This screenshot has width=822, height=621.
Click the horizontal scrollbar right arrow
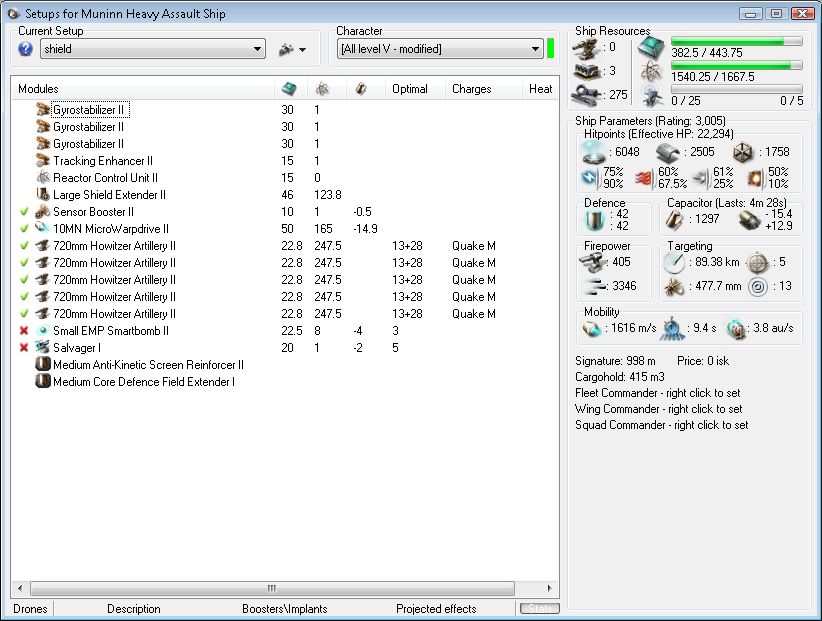pos(549,589)
